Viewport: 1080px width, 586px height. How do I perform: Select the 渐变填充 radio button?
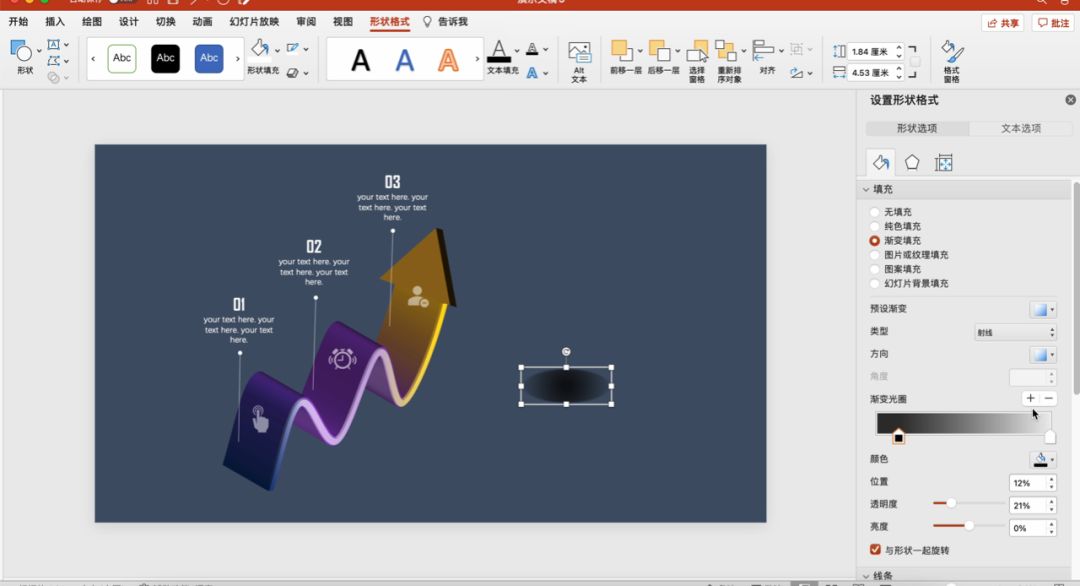click(x=875, y=241)
